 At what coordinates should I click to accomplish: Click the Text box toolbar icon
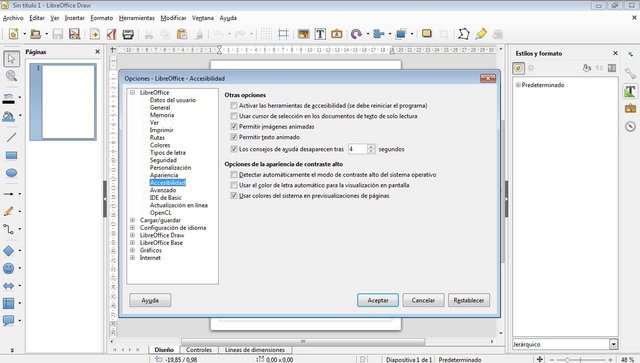[x=320, y=34]
